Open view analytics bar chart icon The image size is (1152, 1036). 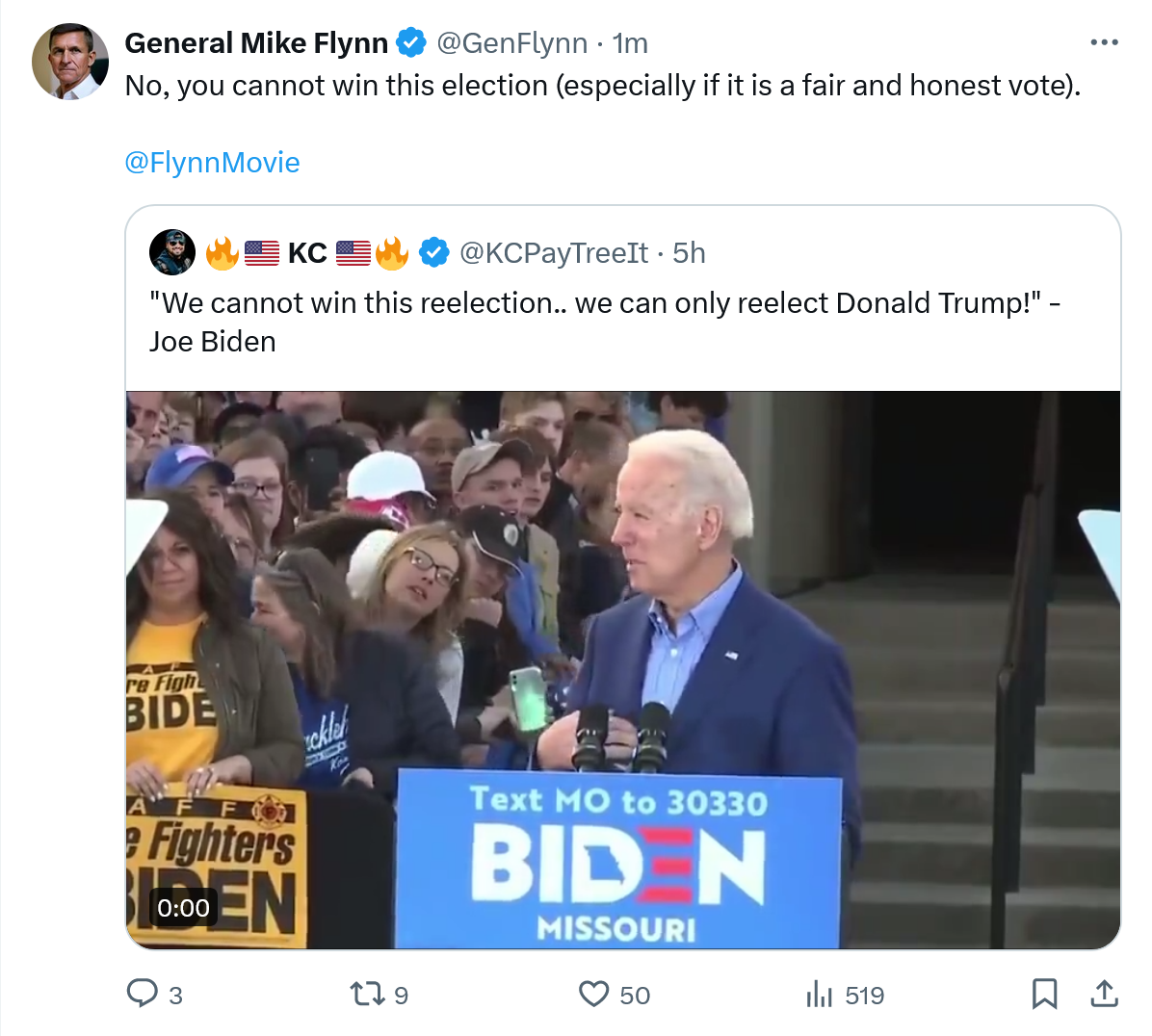tap(819, 994)
